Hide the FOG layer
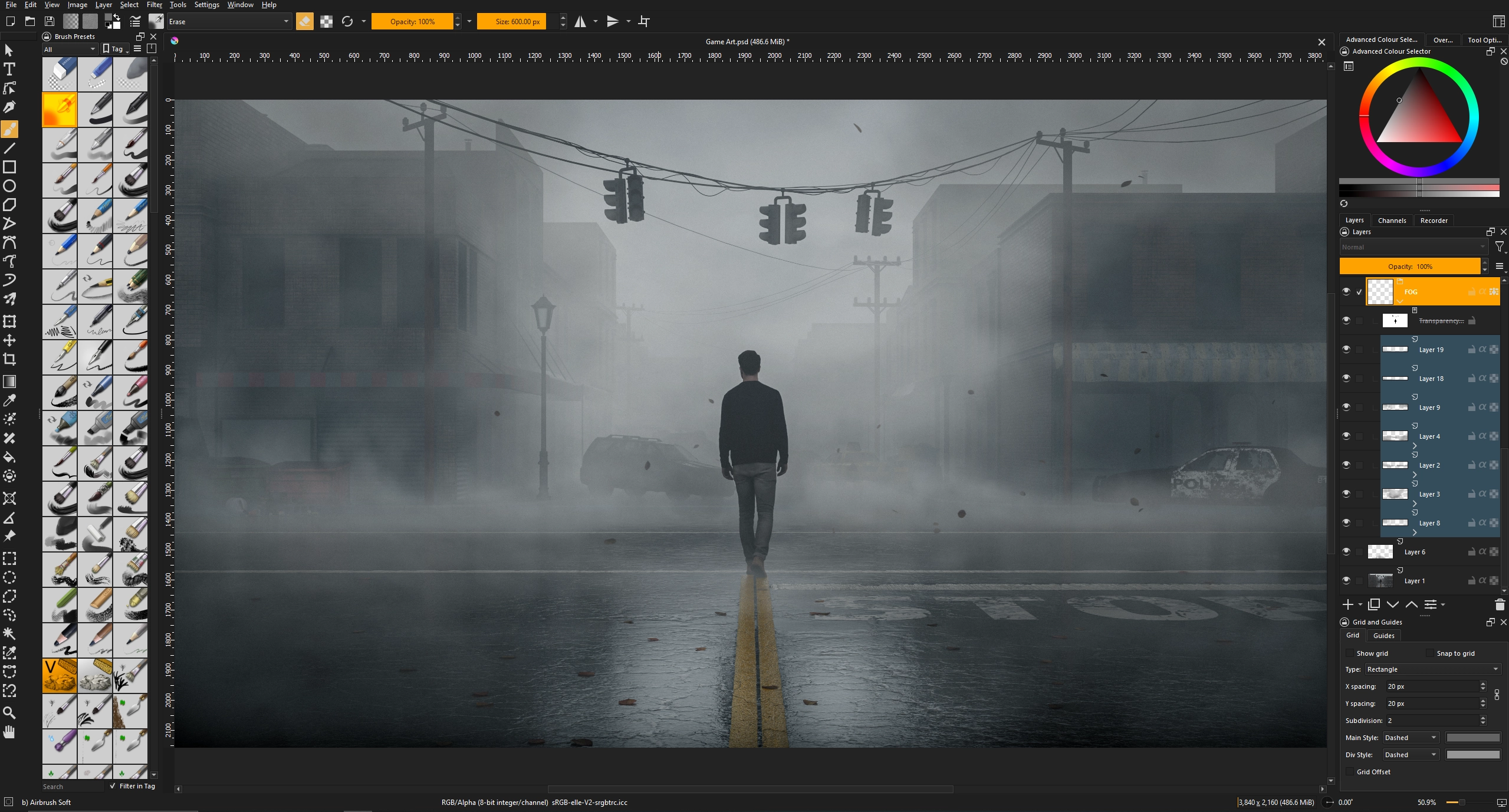The width and height of the screenshot is (1509, 812). (1346, 292)
